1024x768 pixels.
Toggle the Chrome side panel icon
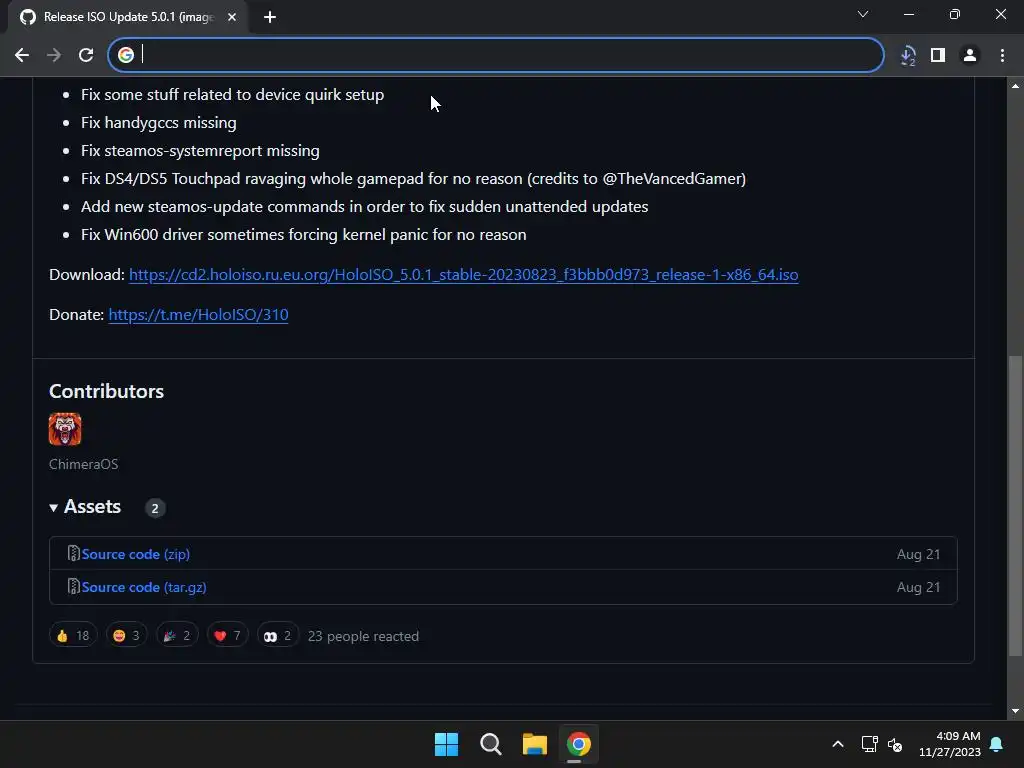[938, 55]
